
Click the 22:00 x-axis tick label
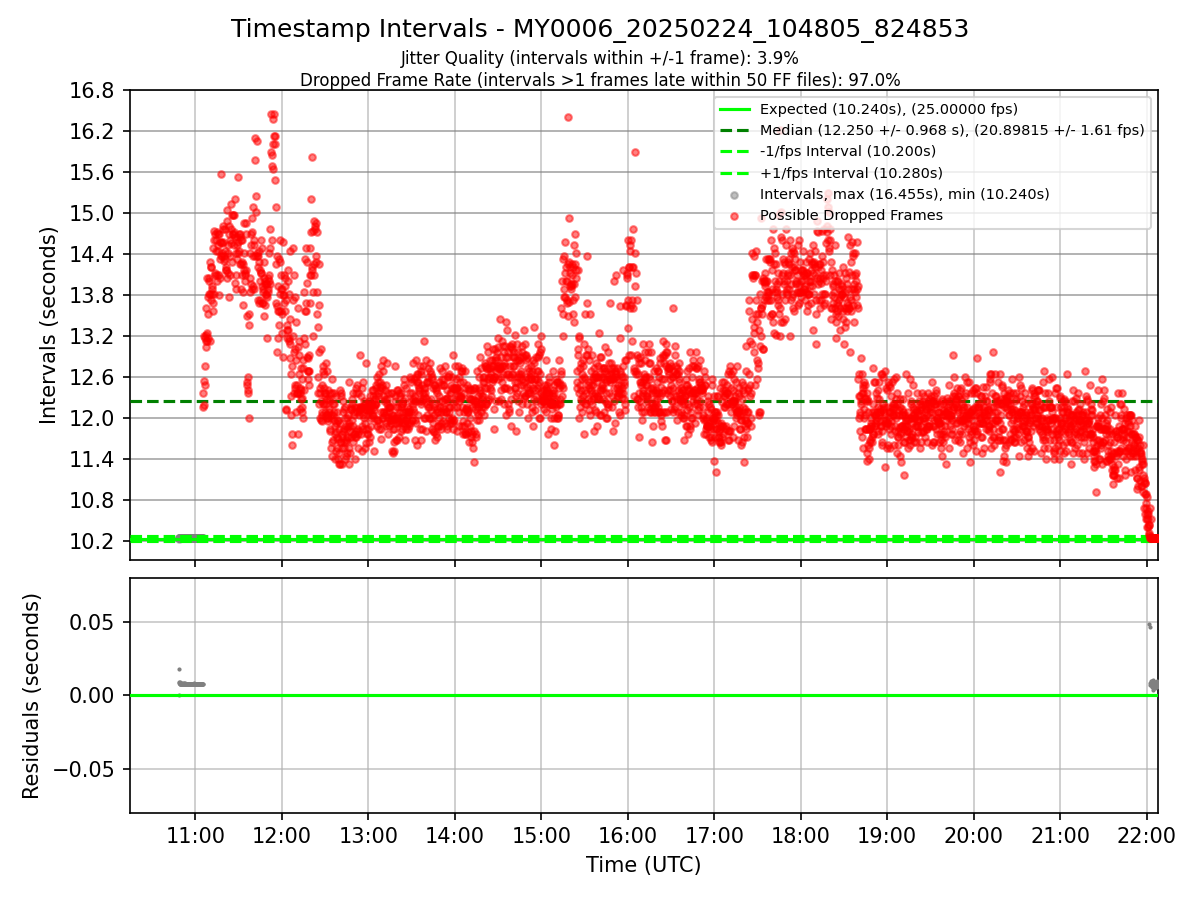(1146, 834)
